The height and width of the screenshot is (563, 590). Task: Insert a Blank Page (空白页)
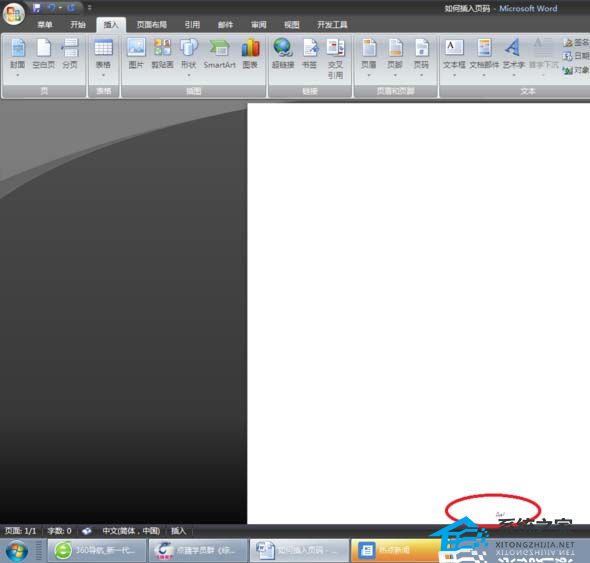[x=44, y=48]
